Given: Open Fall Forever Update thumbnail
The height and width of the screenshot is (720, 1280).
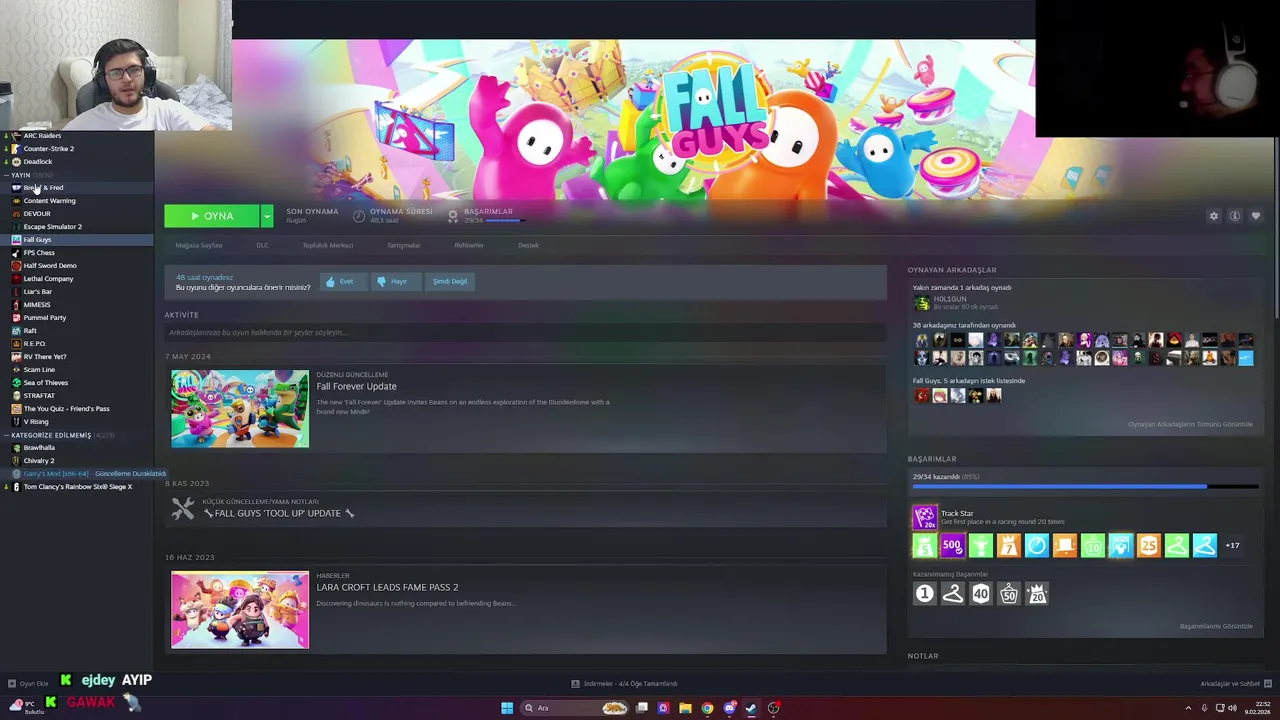Looking at the screenshot, I should (x=240, y=408).
